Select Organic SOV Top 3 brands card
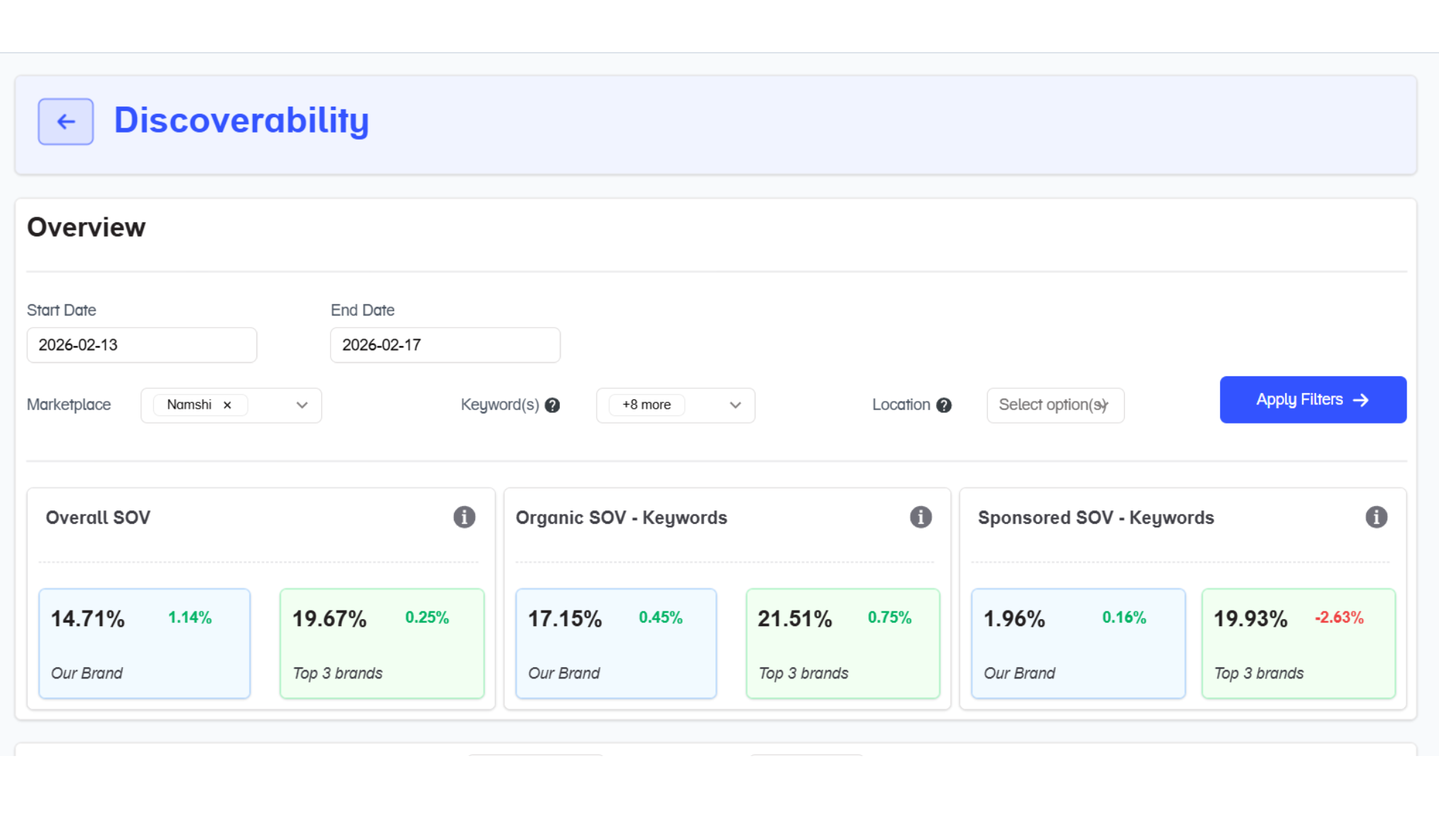This screenshot has width=1439, height=840. point(842,643)
